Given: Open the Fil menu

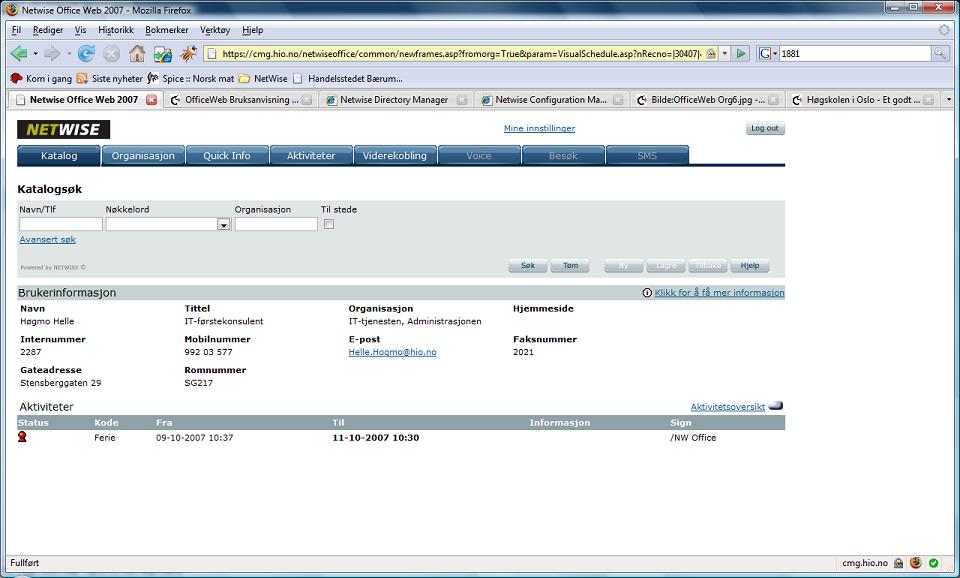Looking at the screenshot, I should 17,30.
